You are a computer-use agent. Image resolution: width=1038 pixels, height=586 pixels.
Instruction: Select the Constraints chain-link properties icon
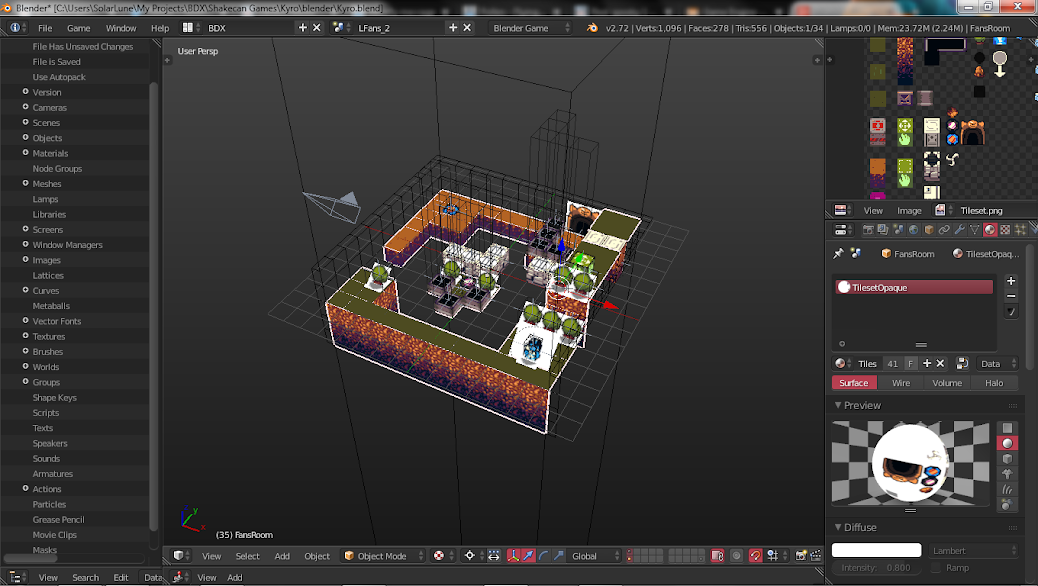click(x=944, y=230)
